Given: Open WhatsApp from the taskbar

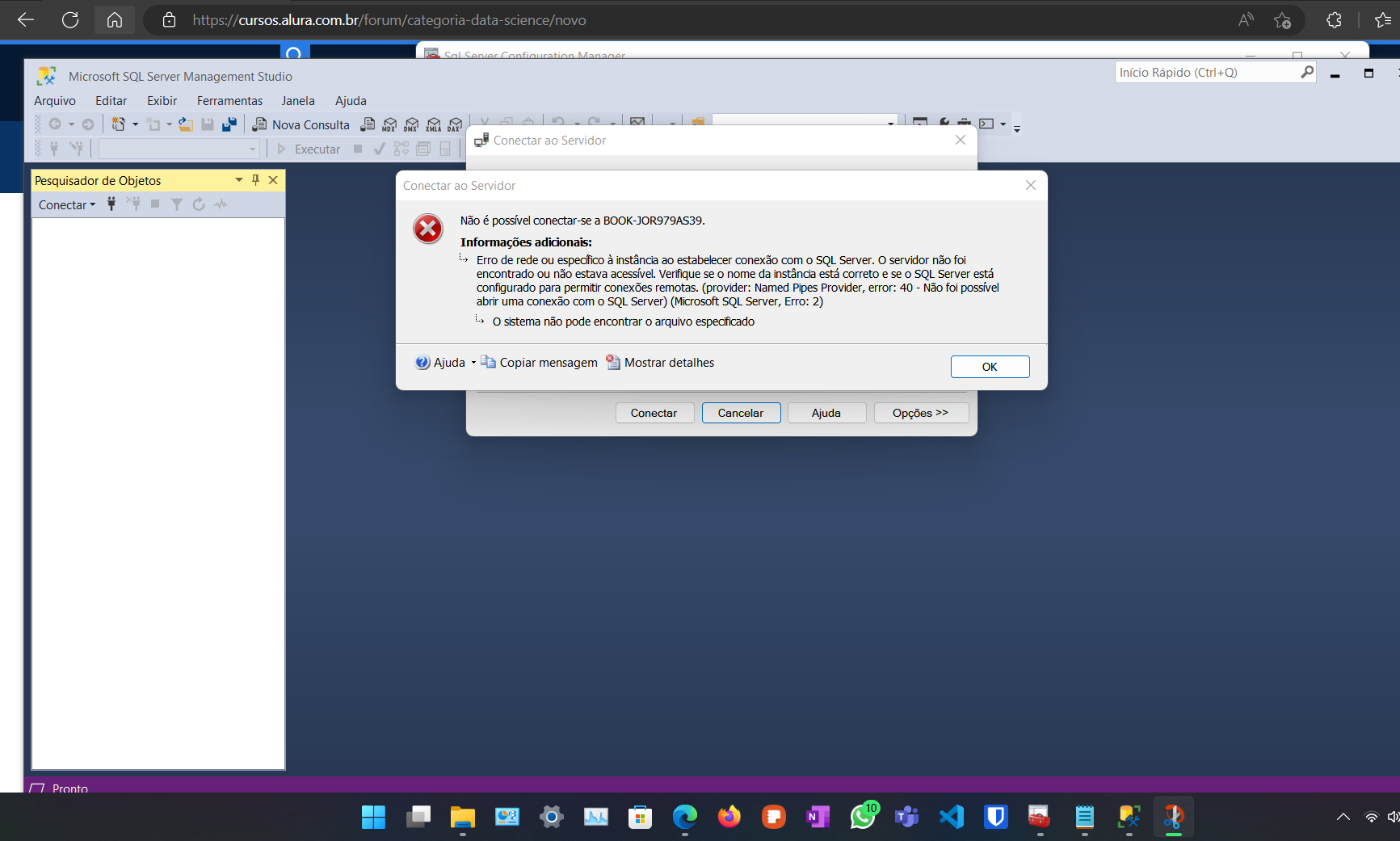Looking at the screenshot, I should 863,818.
